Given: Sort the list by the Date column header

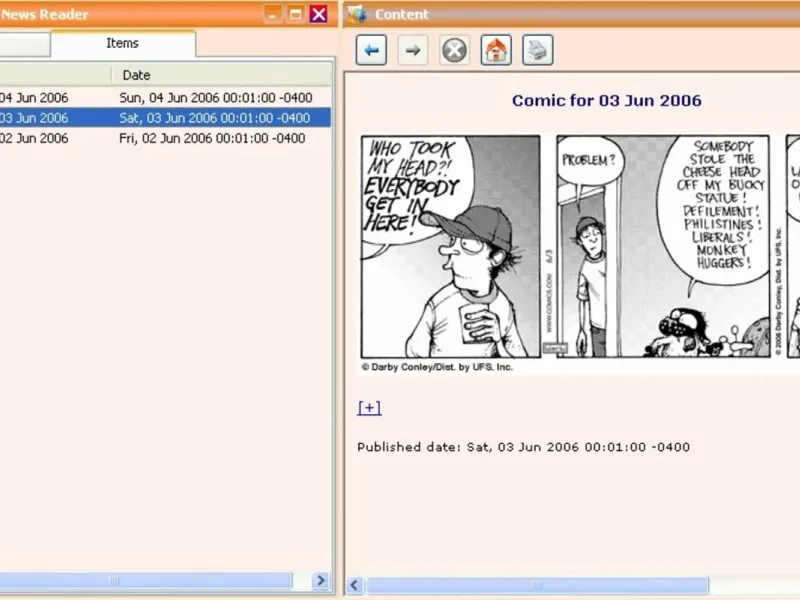Looking at the screenshot, I should (x=222, y=75).
